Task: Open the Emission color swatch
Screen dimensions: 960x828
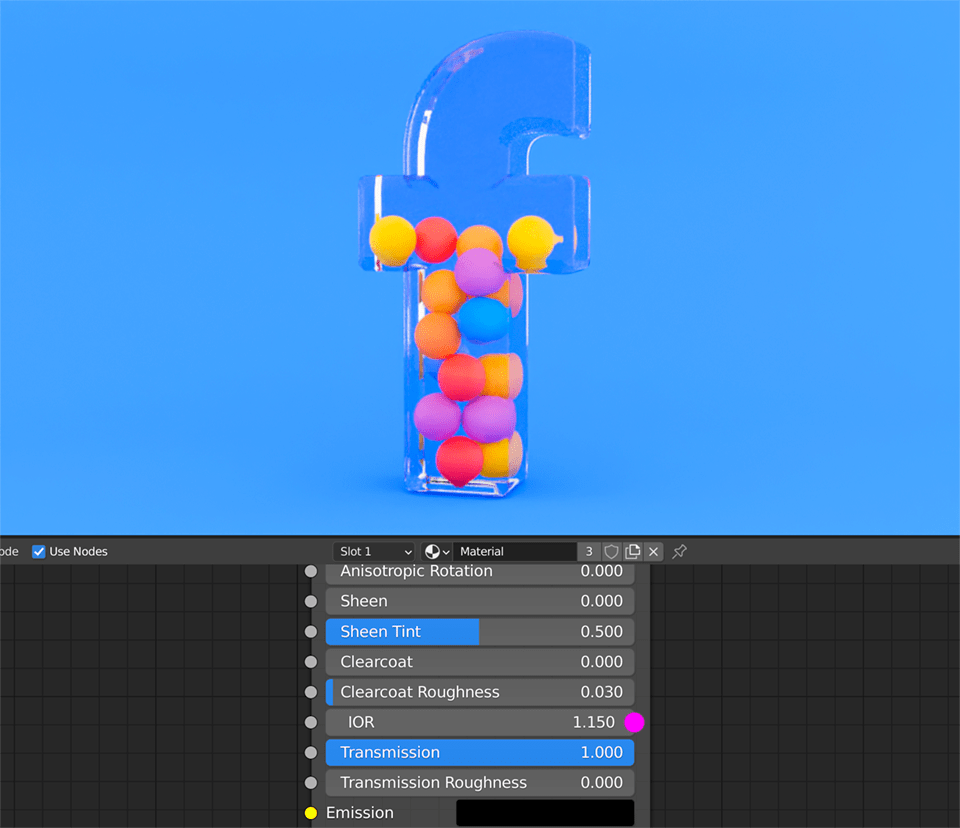Action: (545, 813)
